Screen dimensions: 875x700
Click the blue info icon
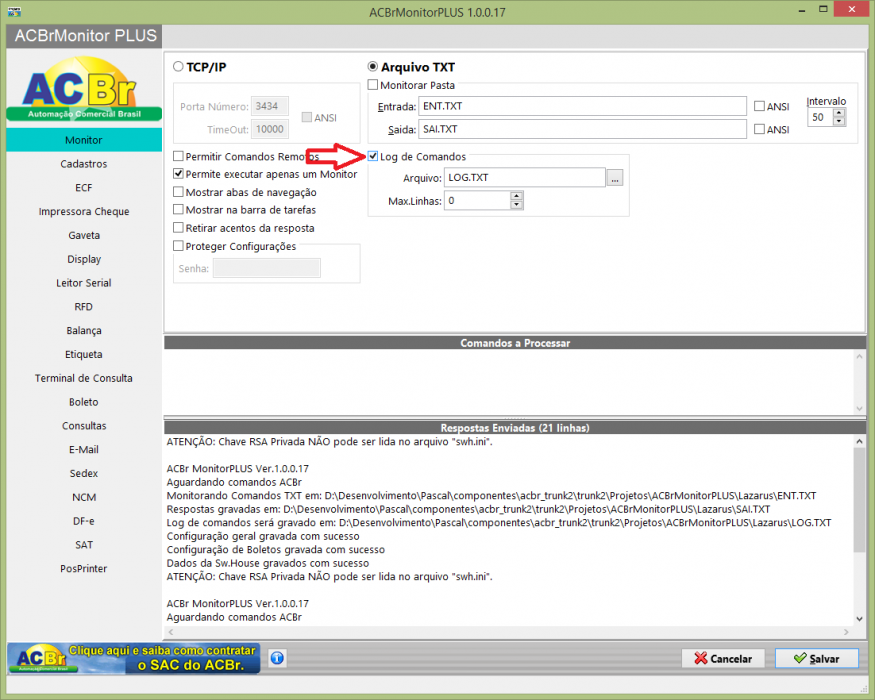(x=277, y=658)
